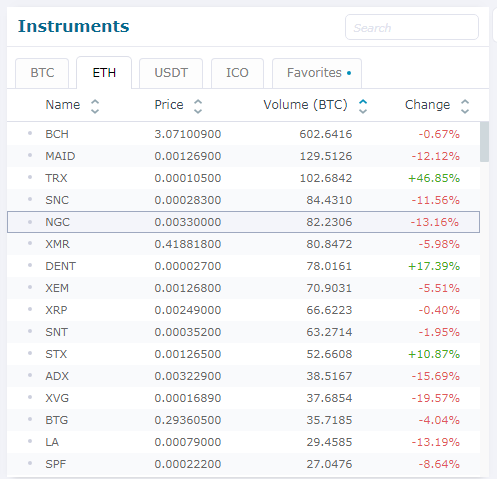This screenshot has width=497, height=479.
Task: Select the BTG instrument name
Action: 57,420
